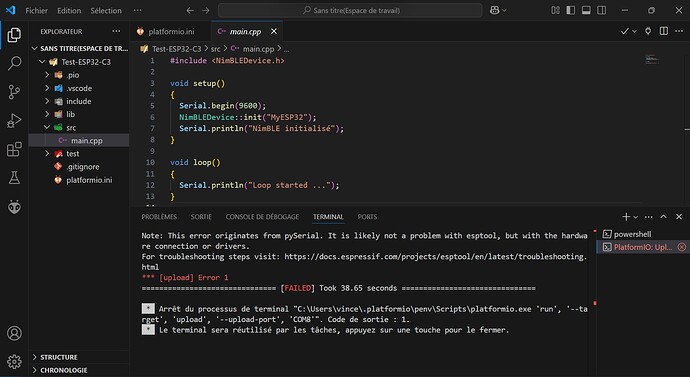Viewport: 690px width, 377px height.
Task: Select the main.cpp editor tab
Action: tap(246, 31)
